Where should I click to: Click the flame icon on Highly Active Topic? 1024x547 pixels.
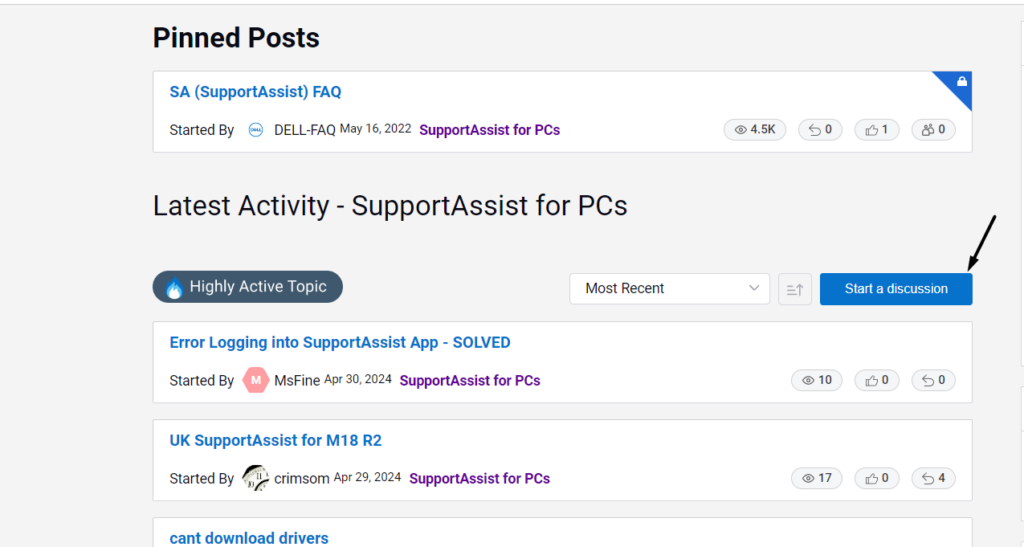175,288
